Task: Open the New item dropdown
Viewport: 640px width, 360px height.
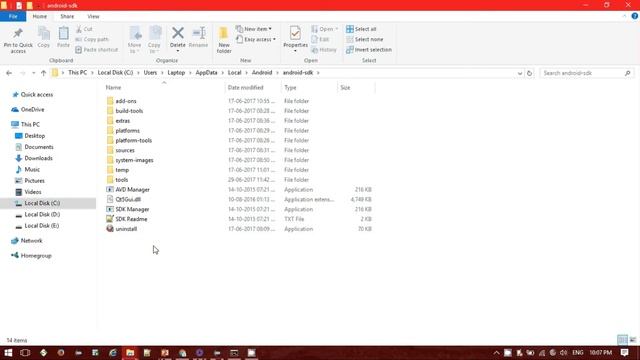Action: (253, 29)
